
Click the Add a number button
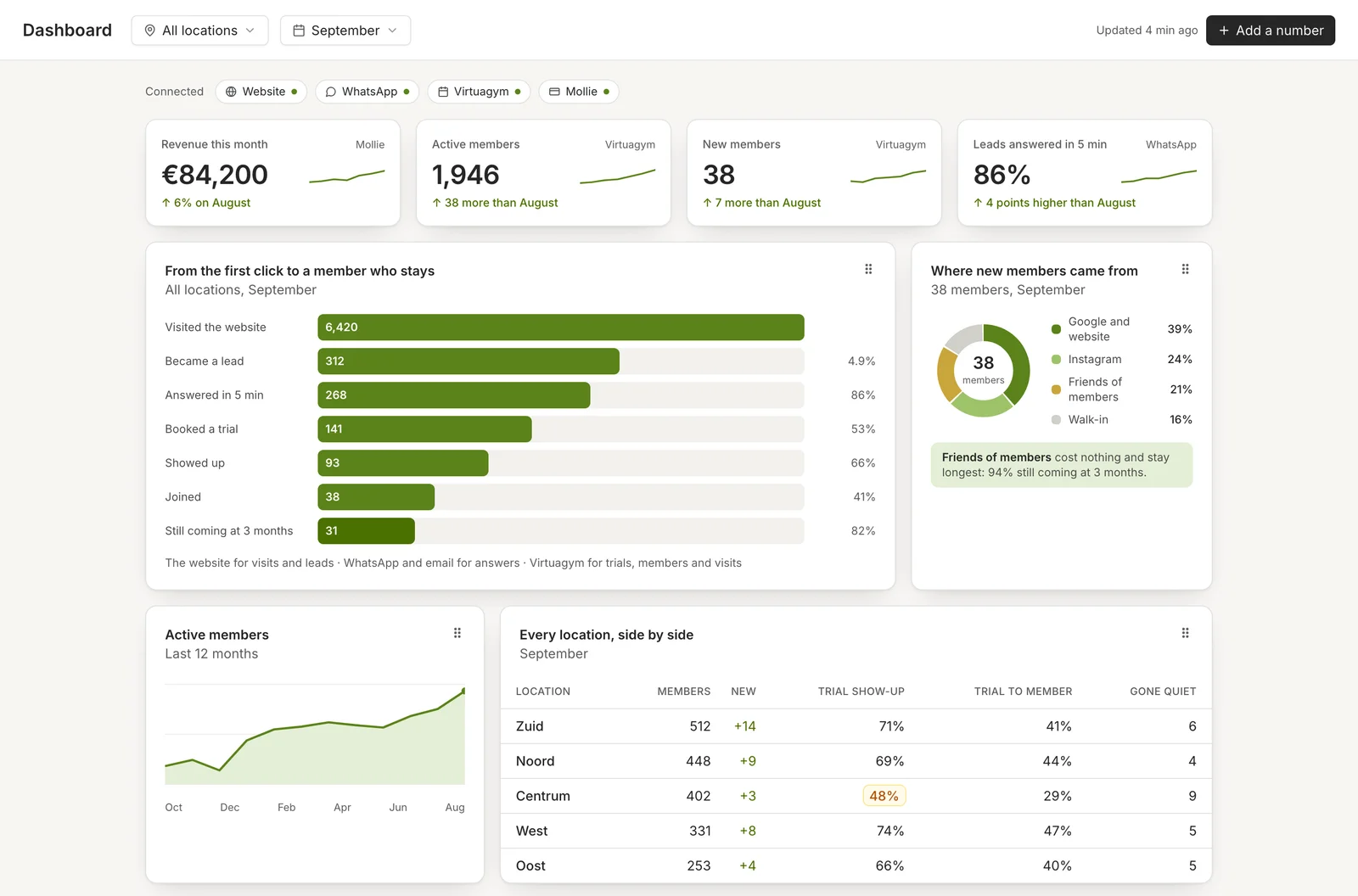point(1271,31)
